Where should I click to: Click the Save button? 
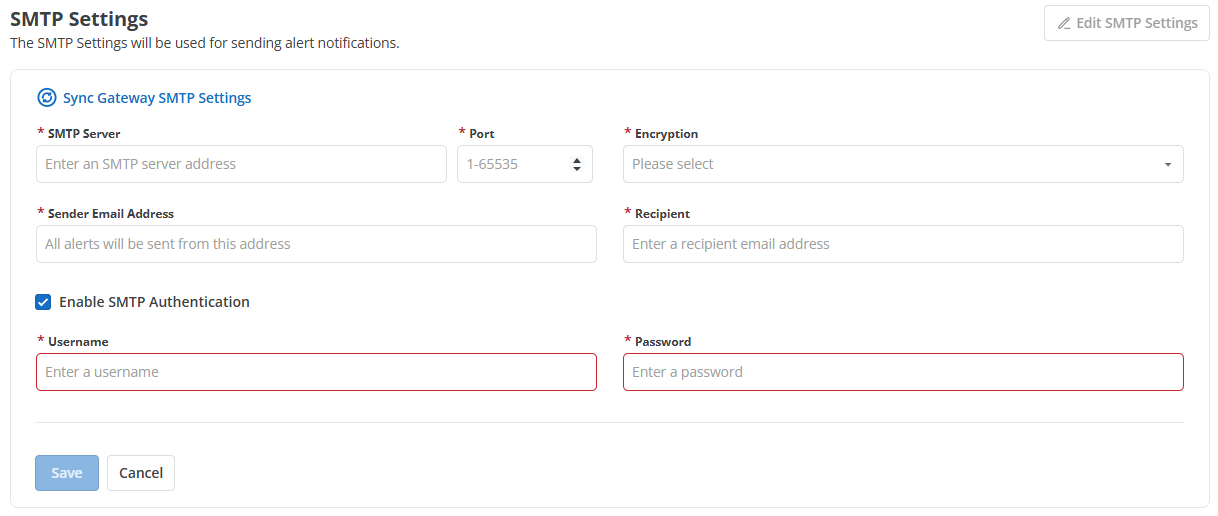tap(67, 473)
